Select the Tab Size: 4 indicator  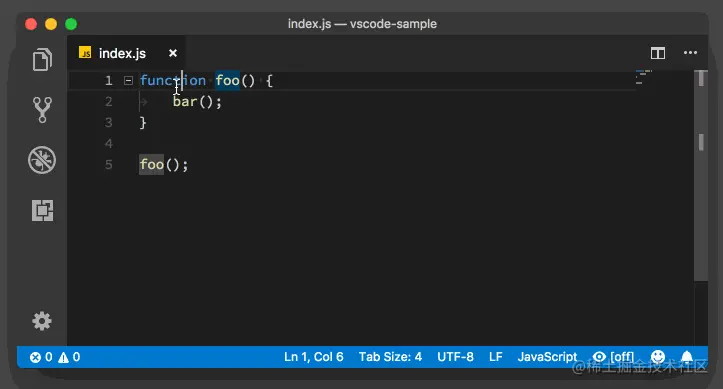(390, 357)
